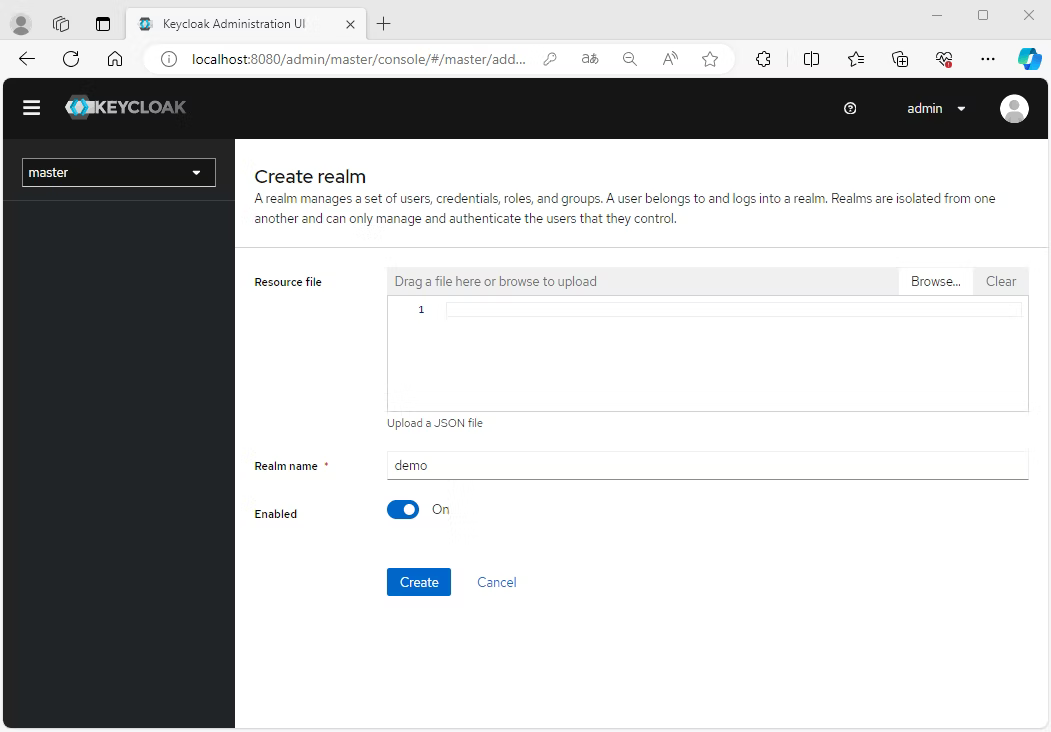Open the admin user dropdown
Viewport: 1051px width, 732px height.
point(936,109)
